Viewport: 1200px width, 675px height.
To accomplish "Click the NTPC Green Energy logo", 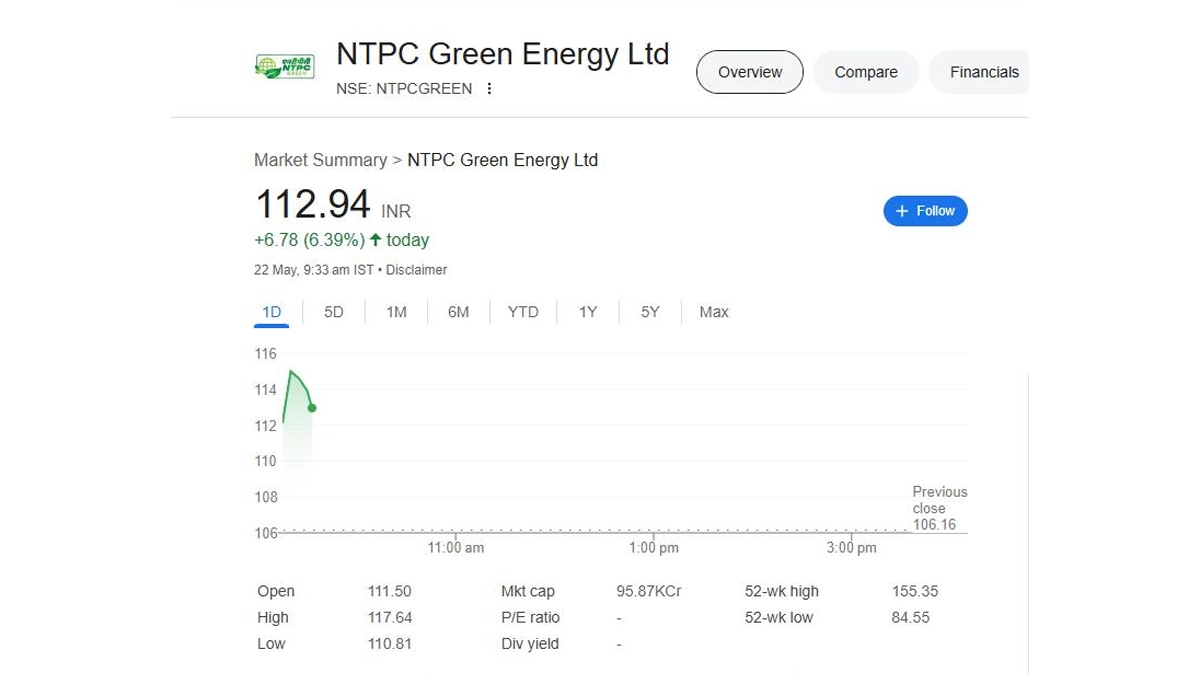I will coord(284,68).
